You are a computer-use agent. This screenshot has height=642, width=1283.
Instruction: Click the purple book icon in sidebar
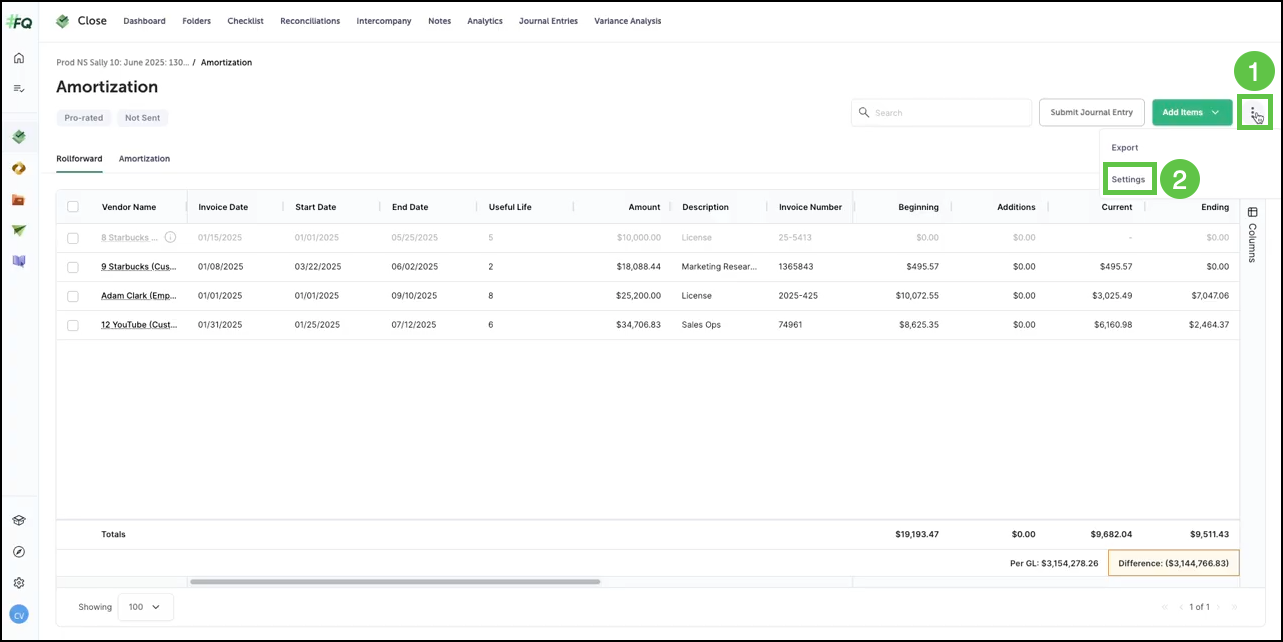click(x=18, y=261)
